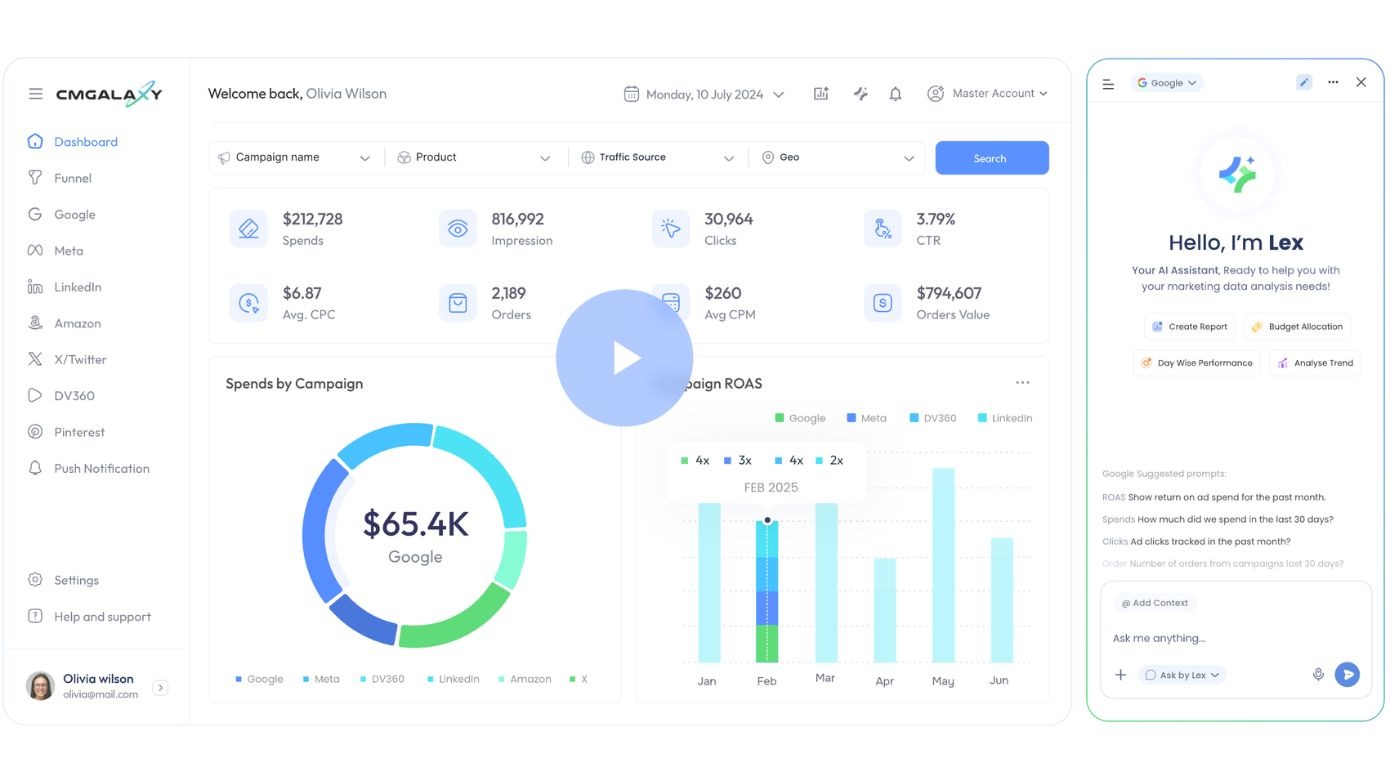This screenshot has width=1390, height=782.
Task: Click the DV360 legend in ROAS chart
Action: [932, 418]
